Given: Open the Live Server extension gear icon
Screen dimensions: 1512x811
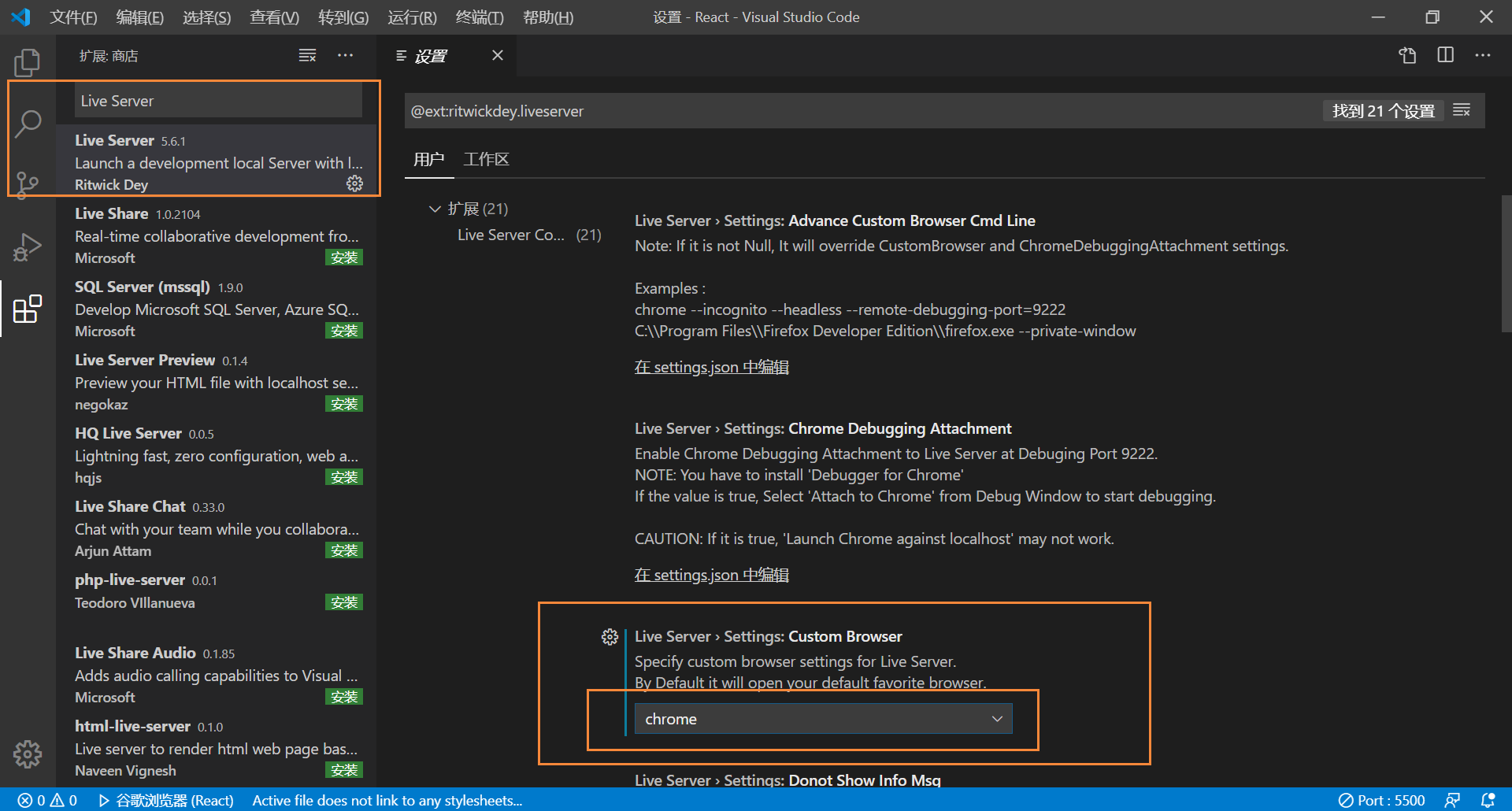Looking at the screenshot, I should [355, 183].
